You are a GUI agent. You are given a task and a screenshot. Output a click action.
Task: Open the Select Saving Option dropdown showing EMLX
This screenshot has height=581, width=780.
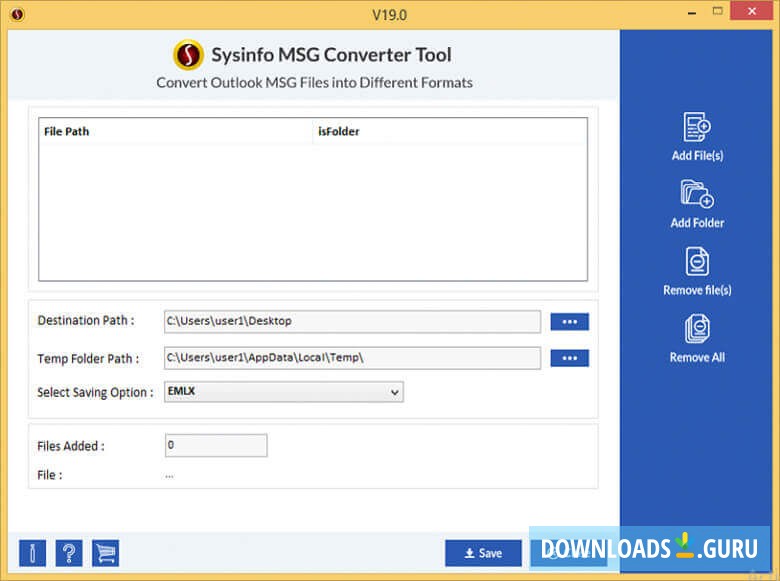tap(284, 392)
